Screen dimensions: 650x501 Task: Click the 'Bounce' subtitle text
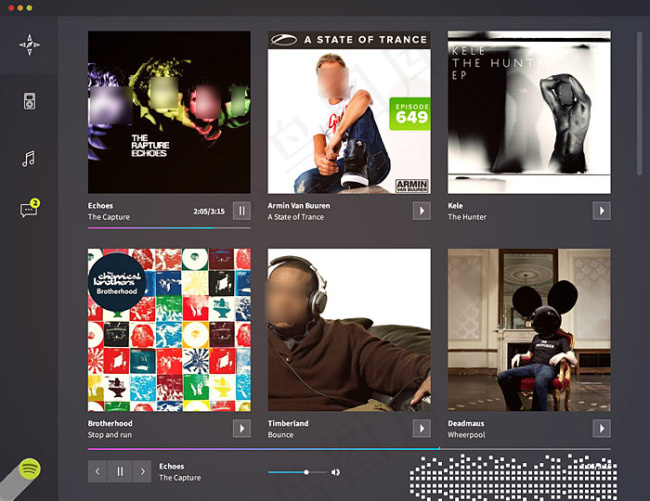click(x=280, y=435)
